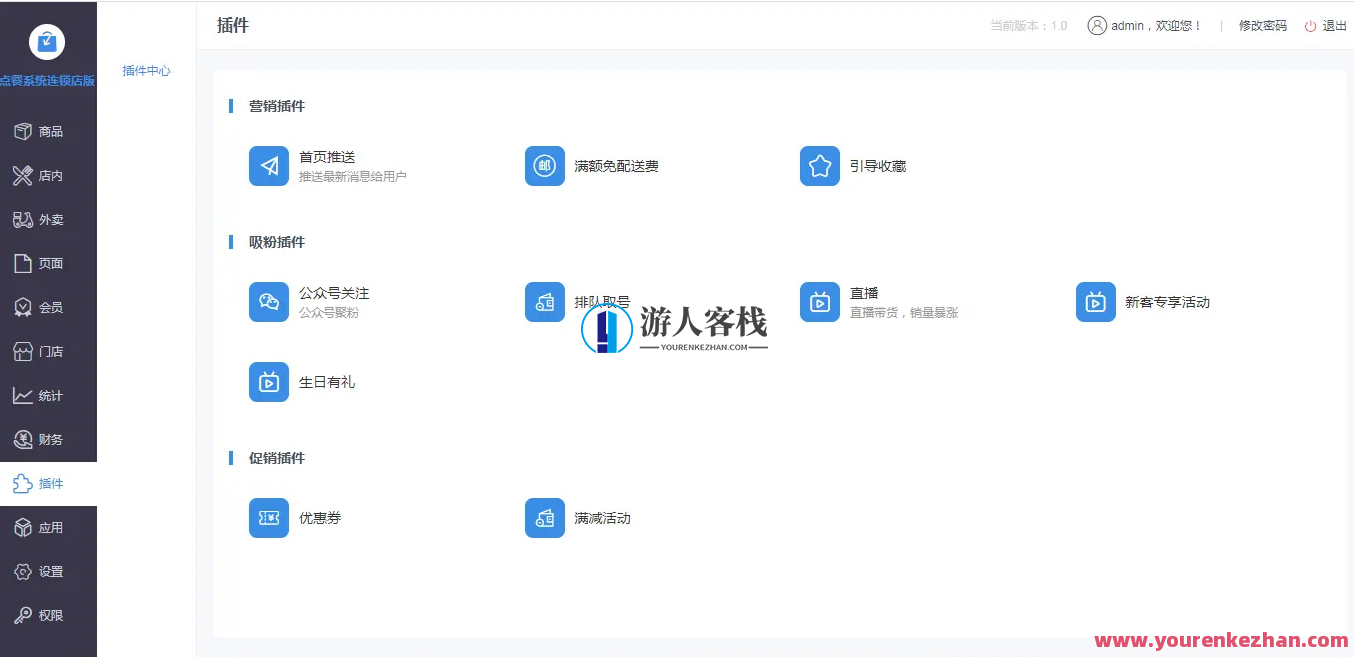This screenshot has width=1354, height=657.
Task: Click the 退出 logout button
Action: 1333,26
